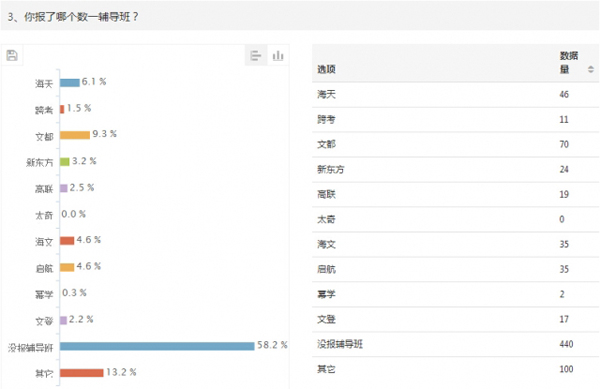Viewport: 600px width, 389px height.
Task: Sort table by 数据量 column arrows
Action: pyautogui.click(x=590, y=69)
